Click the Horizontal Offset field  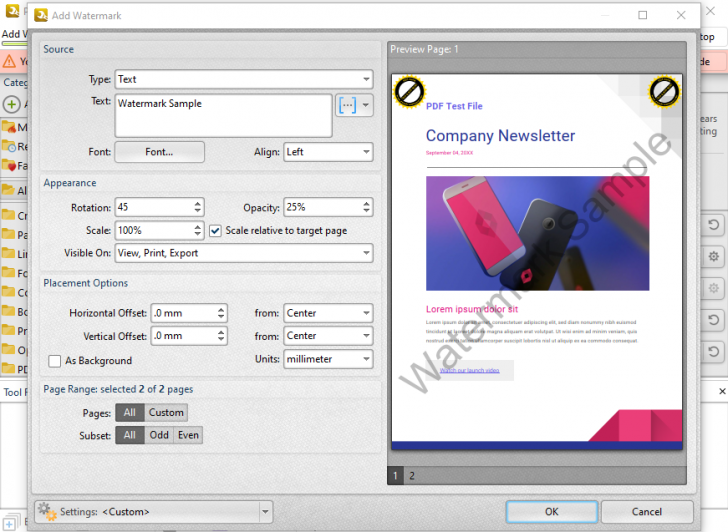[x=183, y=313]
